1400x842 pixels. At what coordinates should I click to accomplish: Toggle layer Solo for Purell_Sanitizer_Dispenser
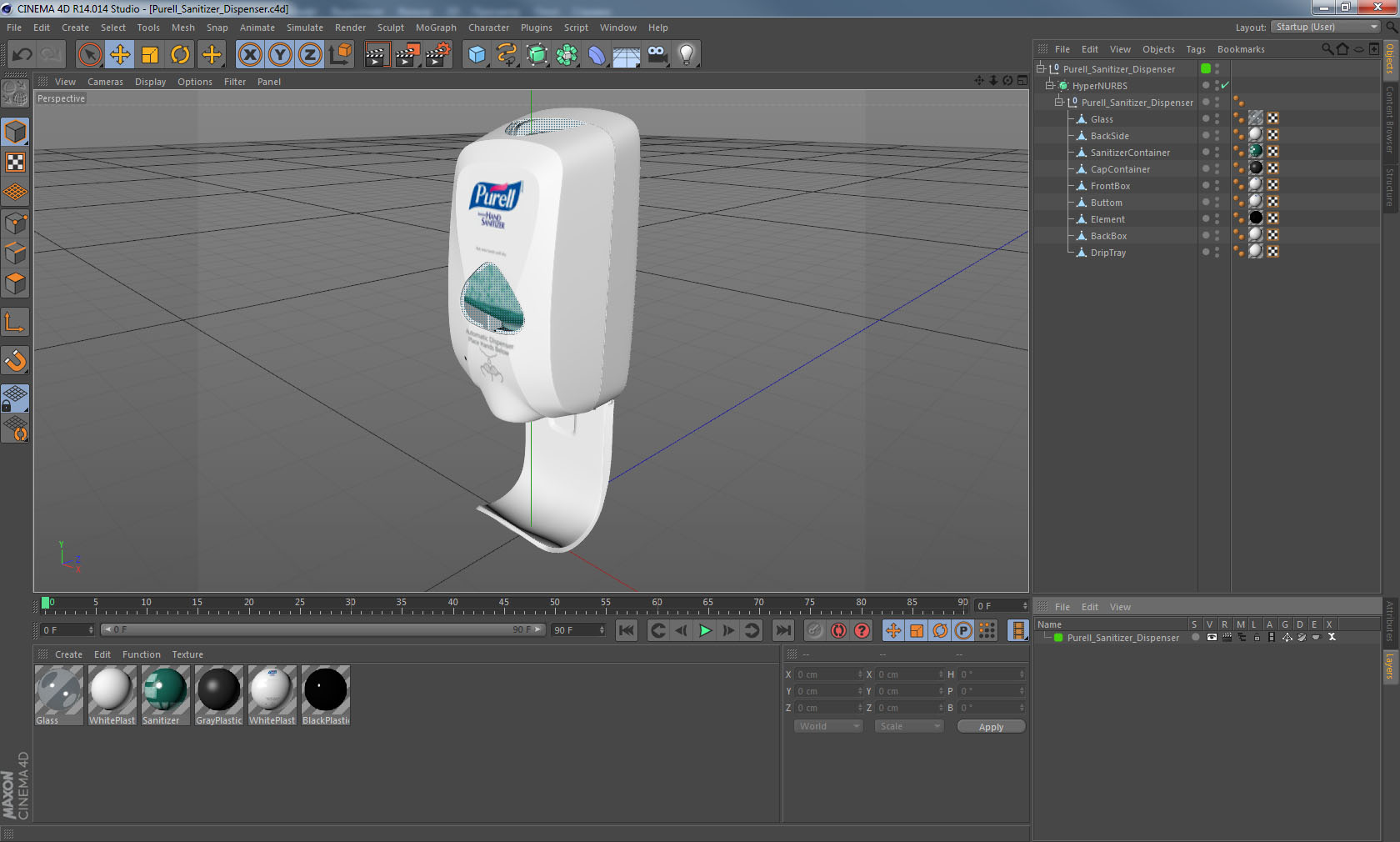coord(1195,637)
